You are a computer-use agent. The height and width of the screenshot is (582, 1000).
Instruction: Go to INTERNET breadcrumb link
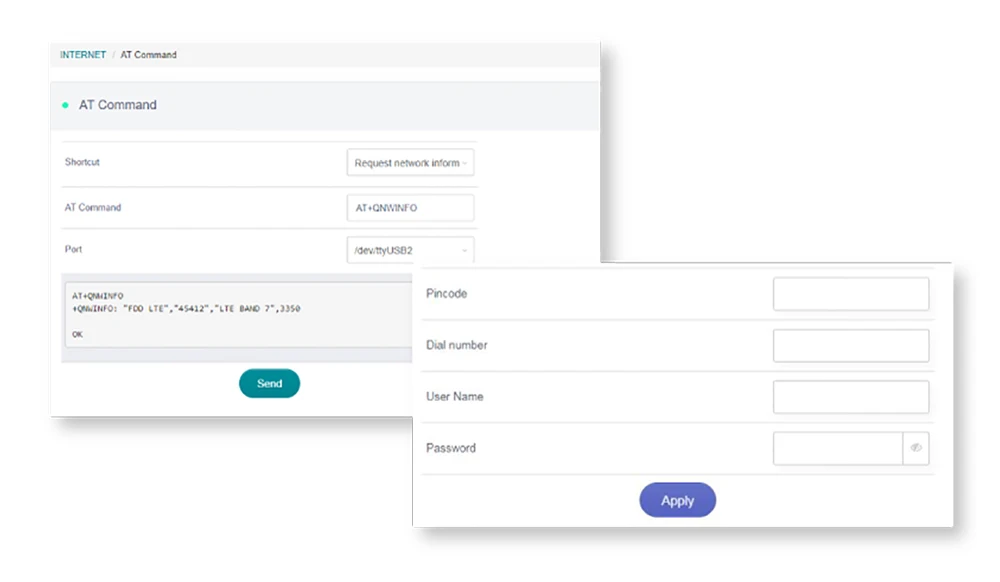(83, 55)
